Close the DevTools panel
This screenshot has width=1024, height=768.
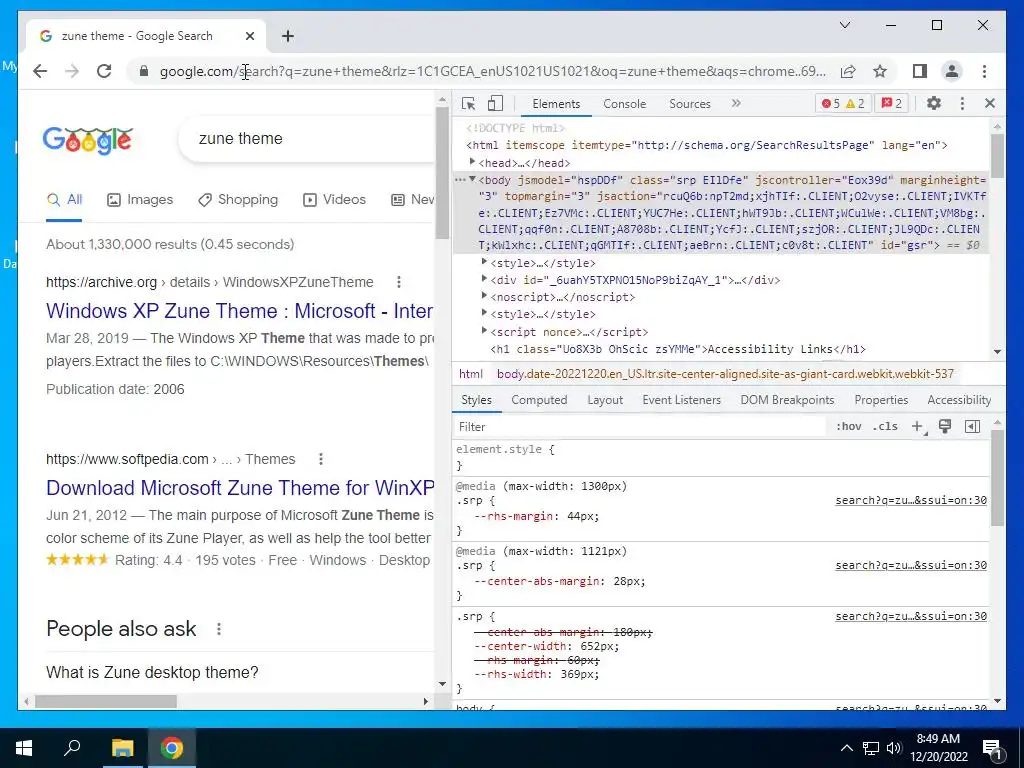click(989, 103)
